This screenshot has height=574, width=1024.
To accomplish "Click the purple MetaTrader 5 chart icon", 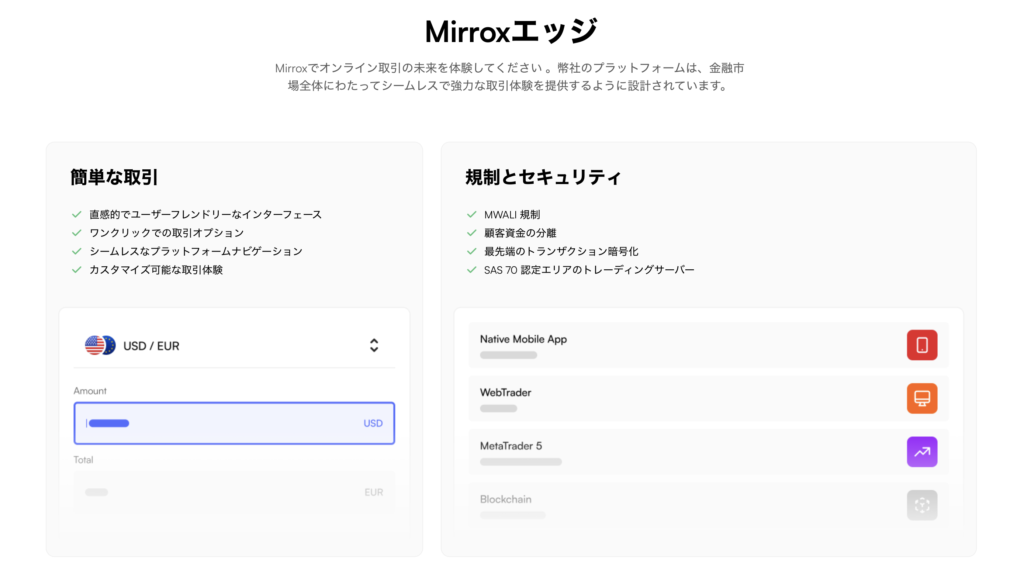I will click(x=921, y=452).
